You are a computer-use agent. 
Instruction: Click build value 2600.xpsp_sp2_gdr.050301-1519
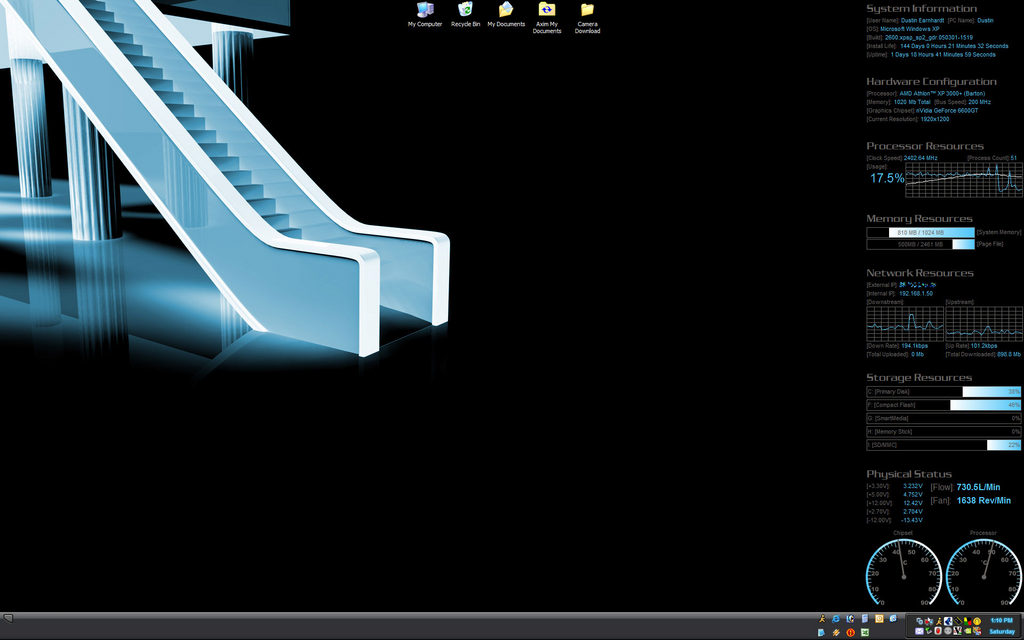point(929,37)
